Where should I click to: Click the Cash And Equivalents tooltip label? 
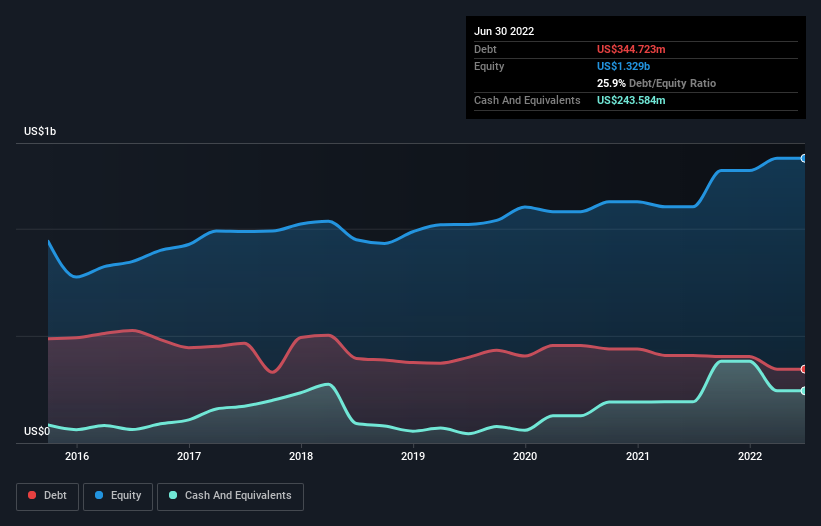(527, 100)
